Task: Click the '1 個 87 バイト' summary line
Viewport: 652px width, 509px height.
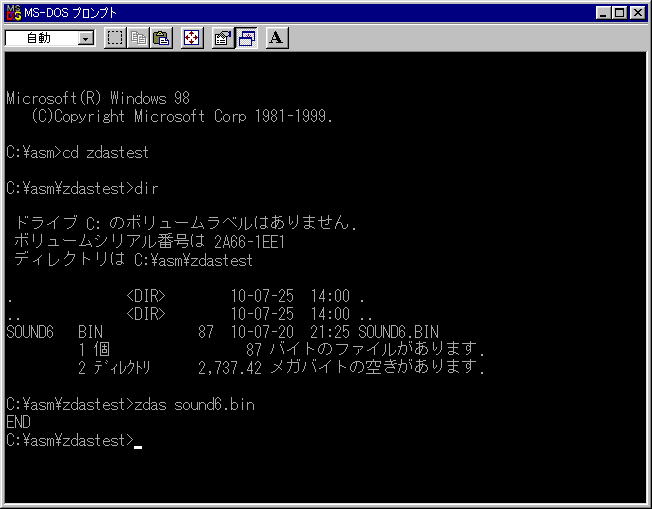Action: coord(282,349)
